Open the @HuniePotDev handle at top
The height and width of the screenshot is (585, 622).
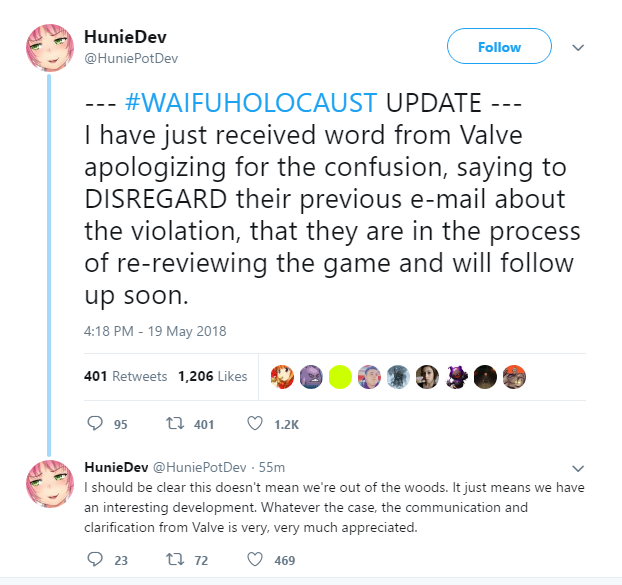[131, 58]
